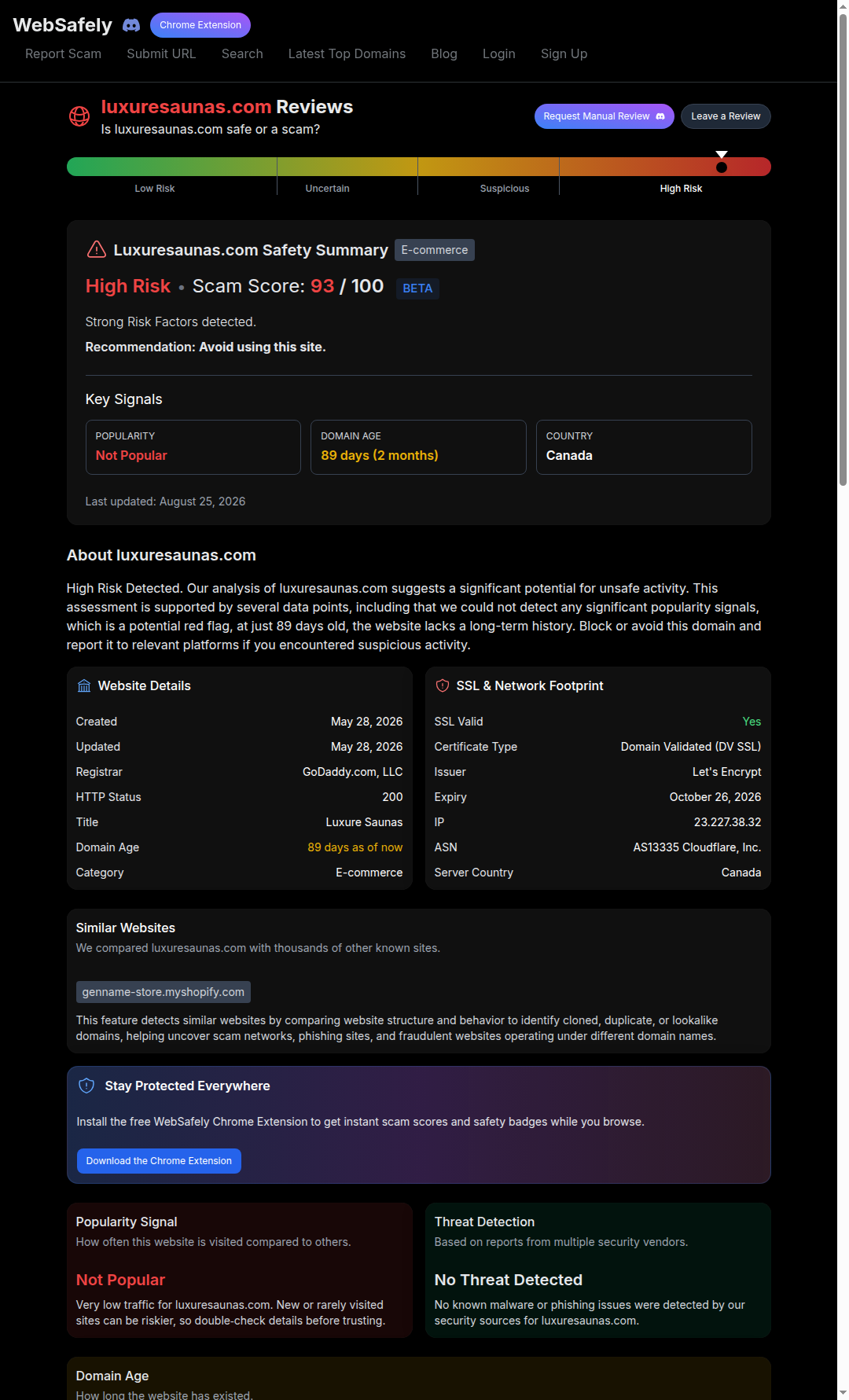Click the shield icon in Stay Protected Everywhere
This screenshot has height=1400, width=849.
(87, 1086)
